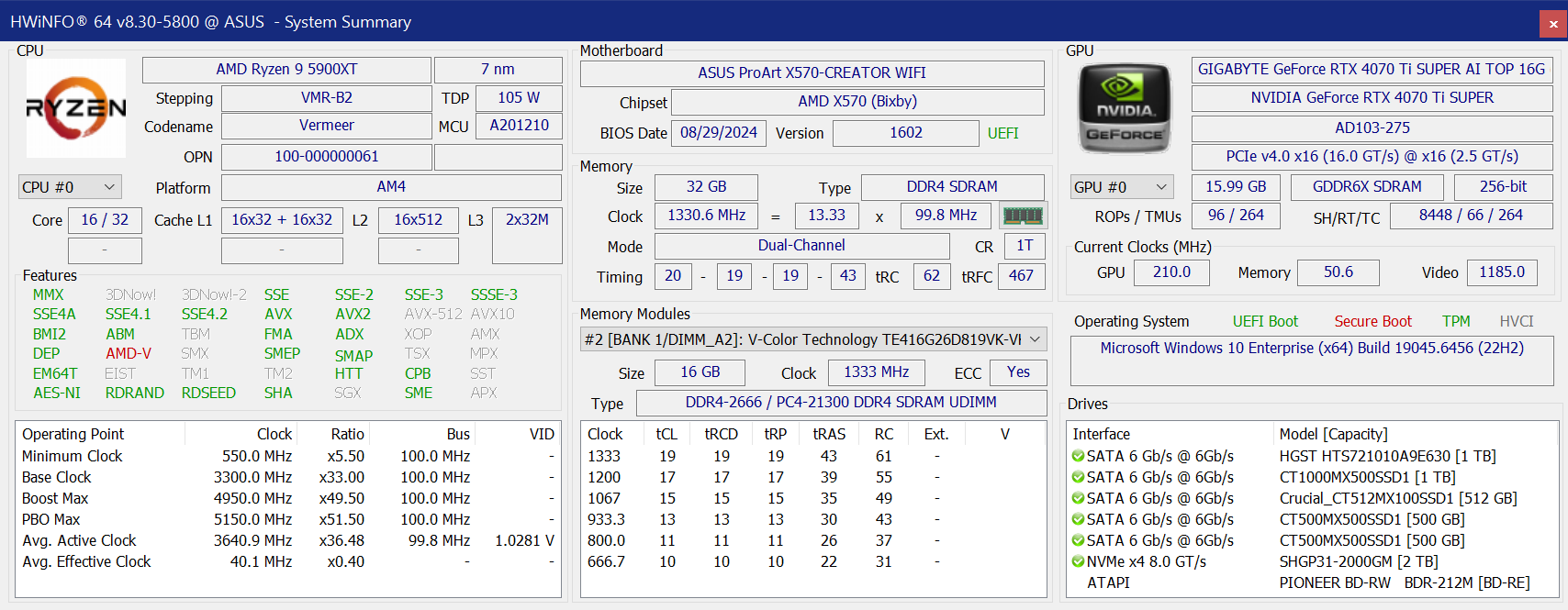Viewport: 1568px width, 610px height.
Task: Click the A201210 MCU field
Action: pyautogui.click(x=519, y=126)
